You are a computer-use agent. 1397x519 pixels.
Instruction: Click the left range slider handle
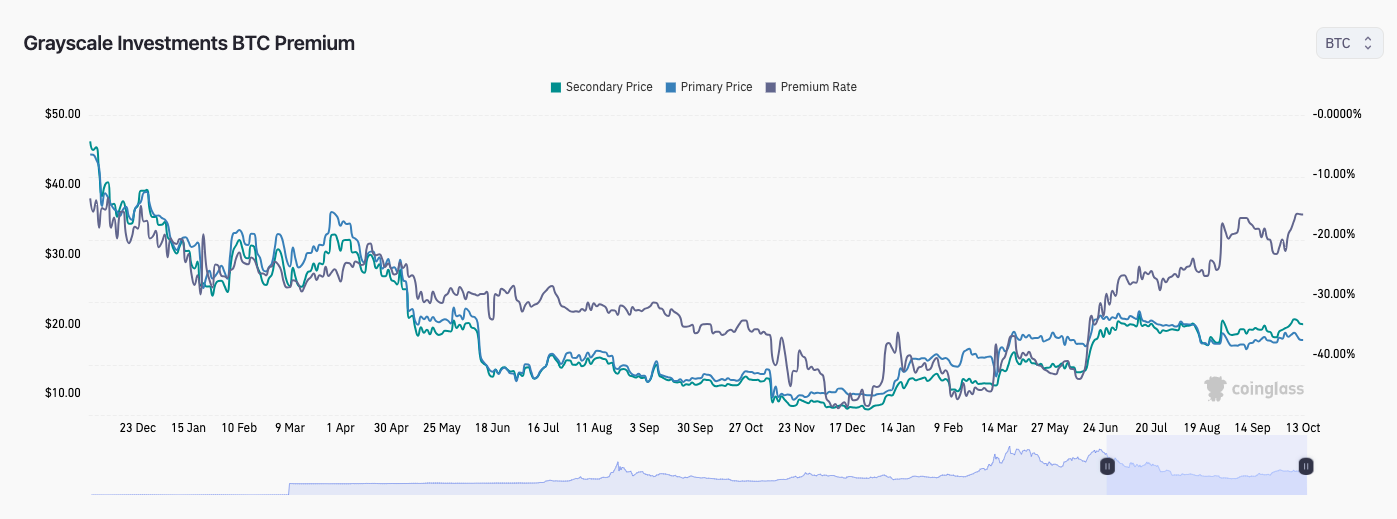pyautogui.click(x=1107, y=466)
